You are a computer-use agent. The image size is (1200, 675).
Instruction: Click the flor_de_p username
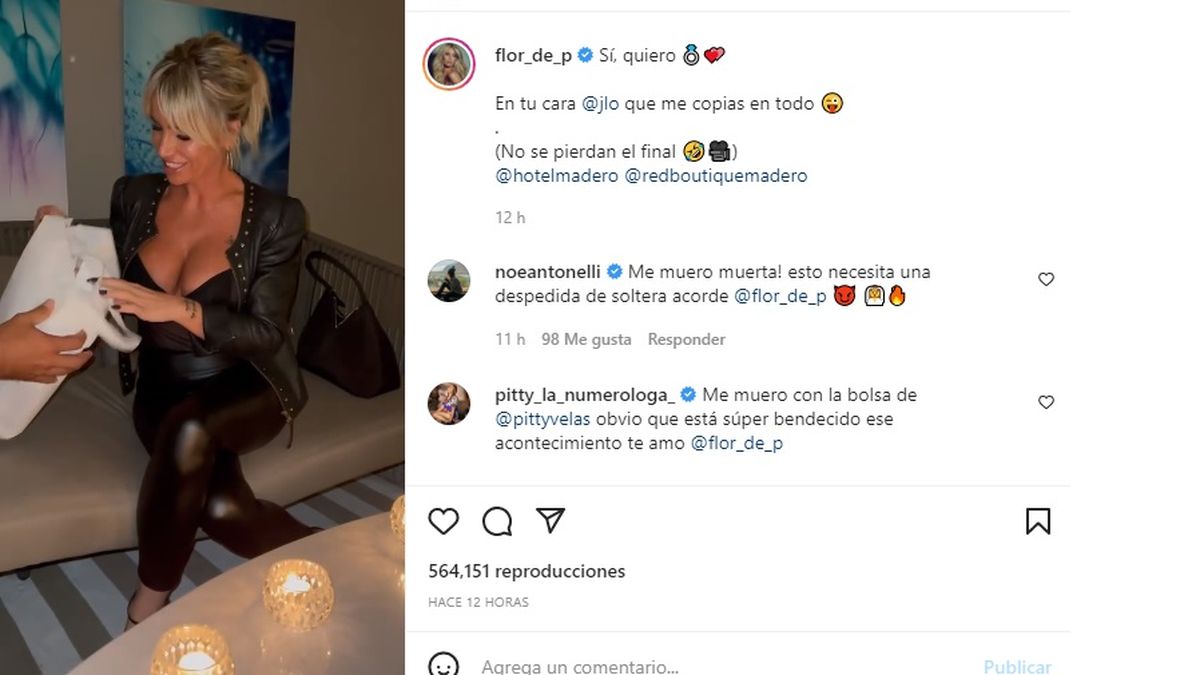[533, 56]
